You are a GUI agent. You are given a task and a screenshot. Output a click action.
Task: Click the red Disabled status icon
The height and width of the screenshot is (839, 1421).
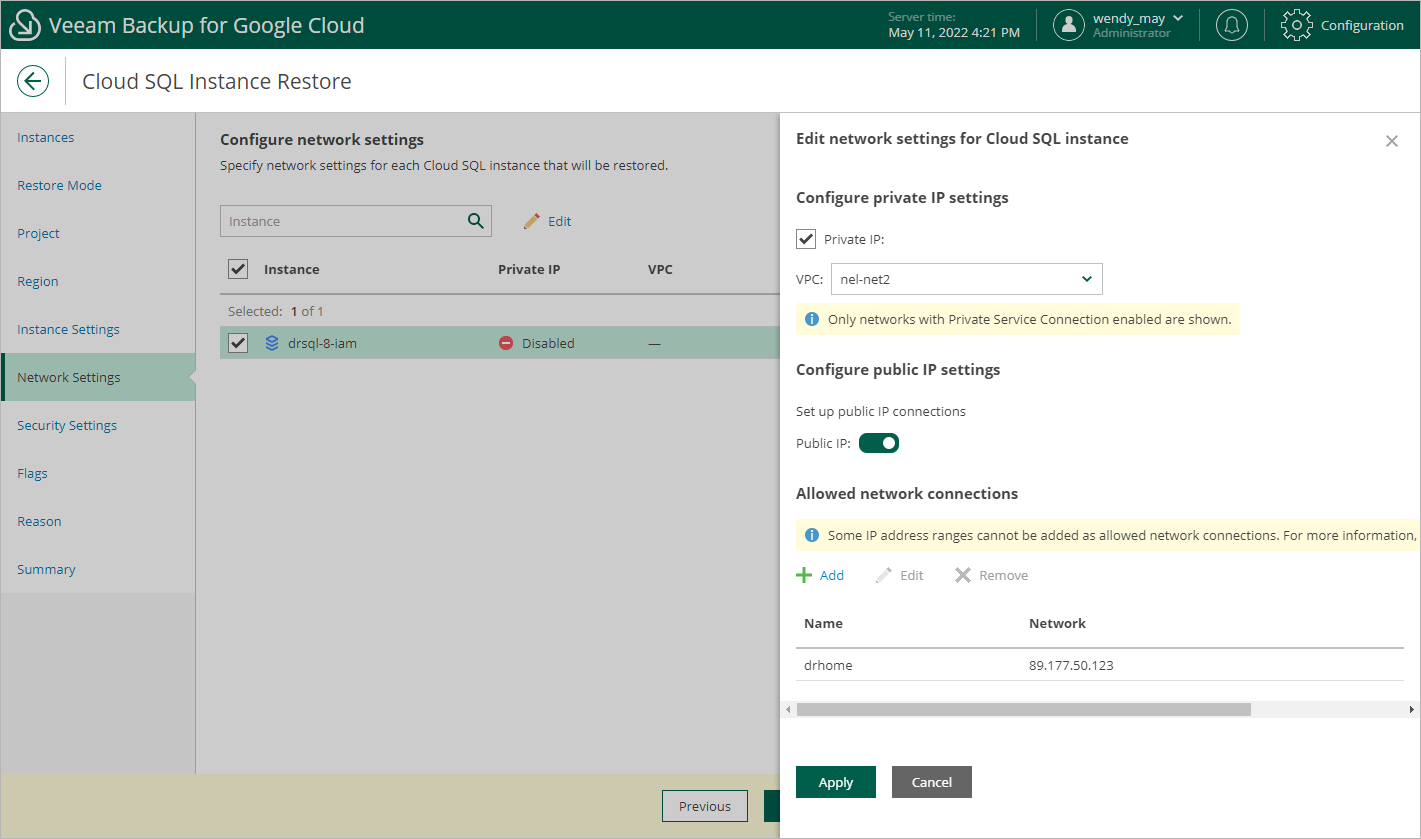[506, 343]
